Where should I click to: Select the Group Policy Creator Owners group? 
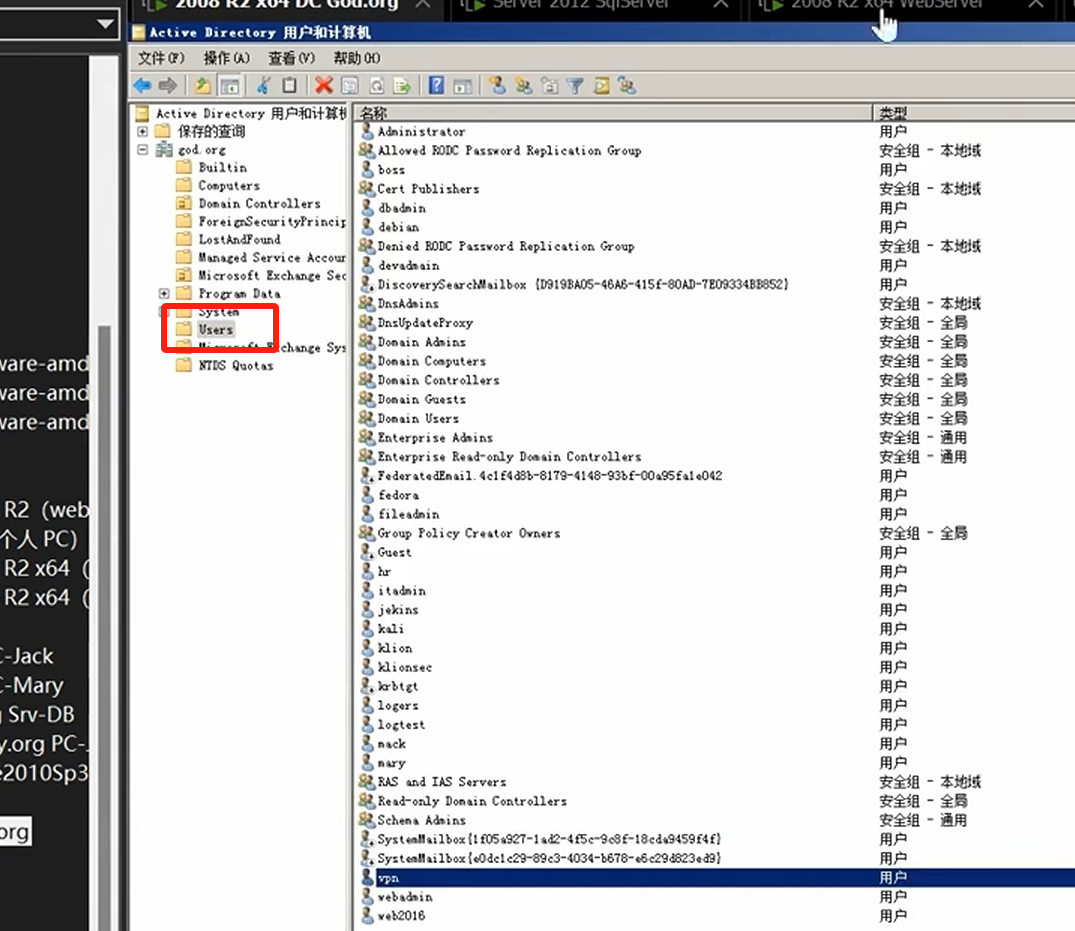click(469, 533)
